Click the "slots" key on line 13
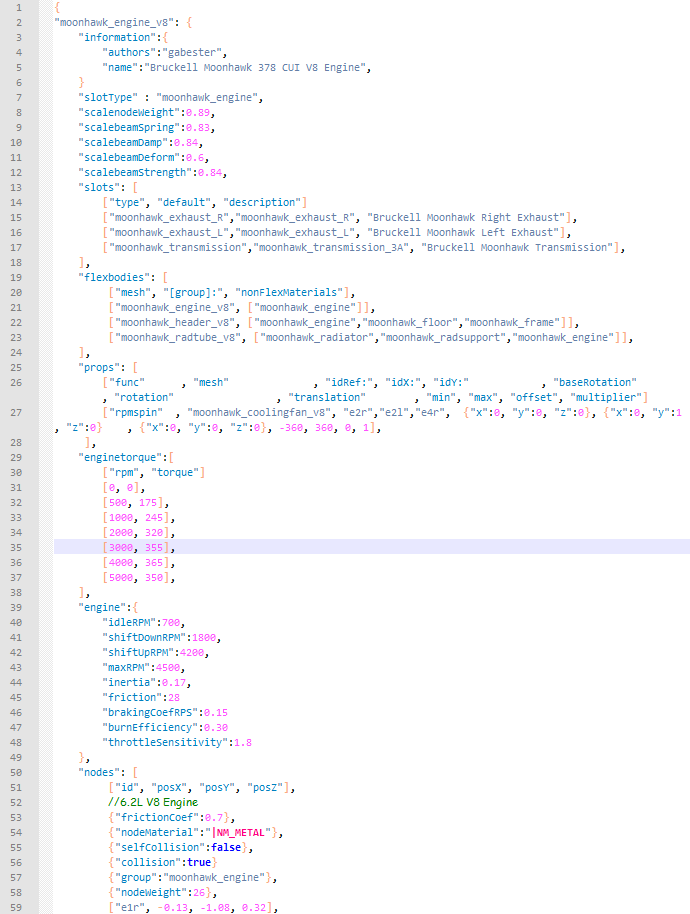This screenshot has width=690, height=914. pos(99,188)
